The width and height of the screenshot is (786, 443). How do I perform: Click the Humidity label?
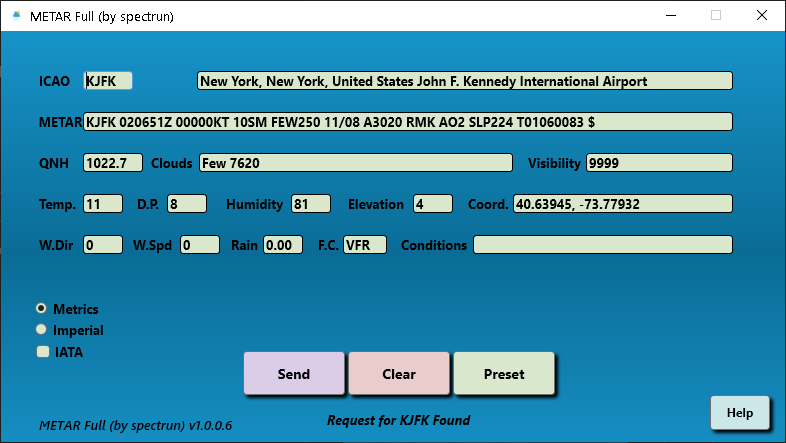click(254, 204)
